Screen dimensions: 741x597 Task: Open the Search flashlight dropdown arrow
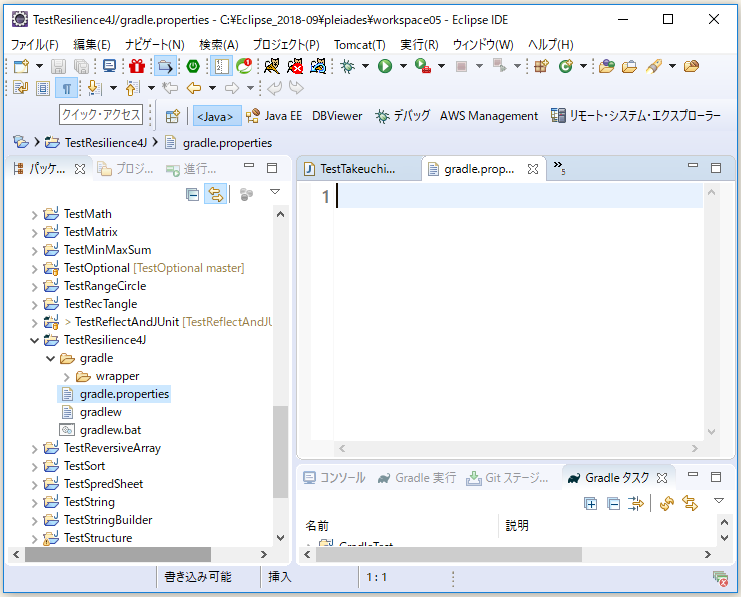[x=672, y=66]
